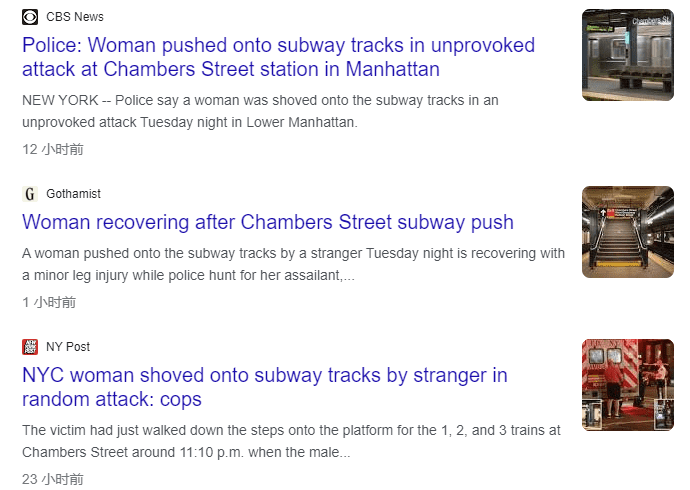Click the bottom-left inset photo in ambulance thumbnail
Viewport: 690px width, 490px height.
[594, 414]
